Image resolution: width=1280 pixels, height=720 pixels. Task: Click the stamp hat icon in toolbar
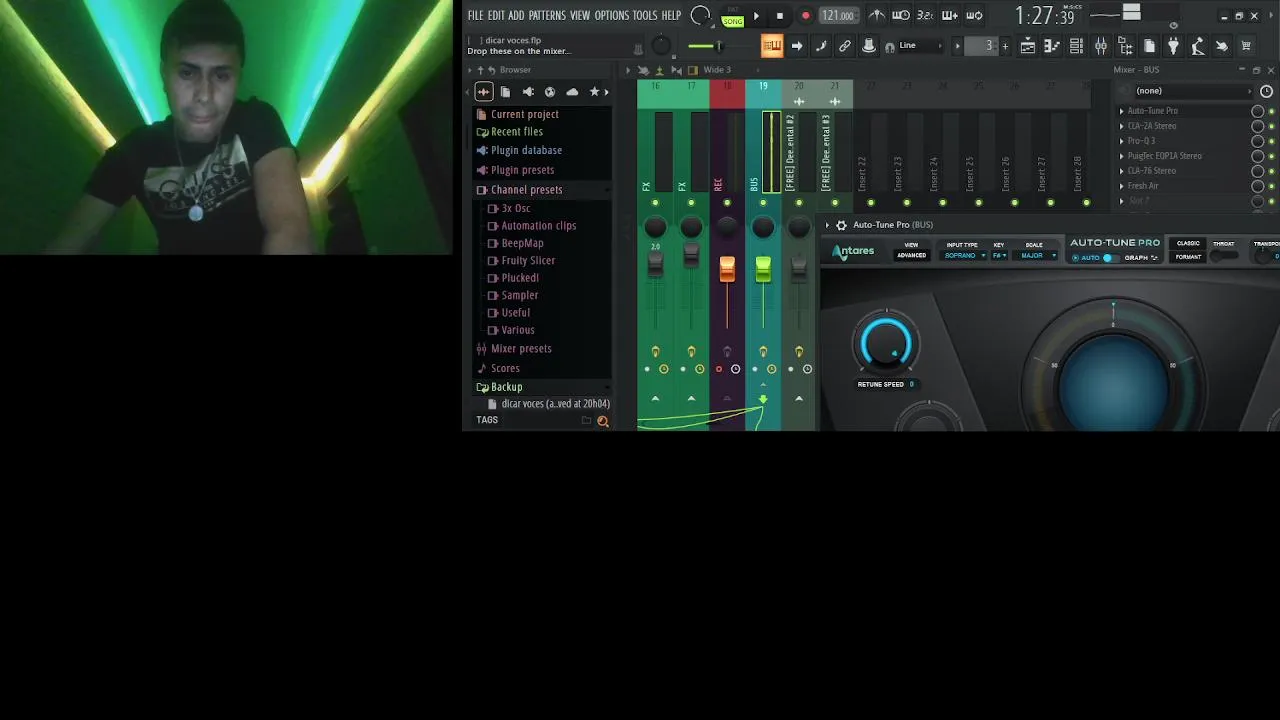tap(869, 46)
